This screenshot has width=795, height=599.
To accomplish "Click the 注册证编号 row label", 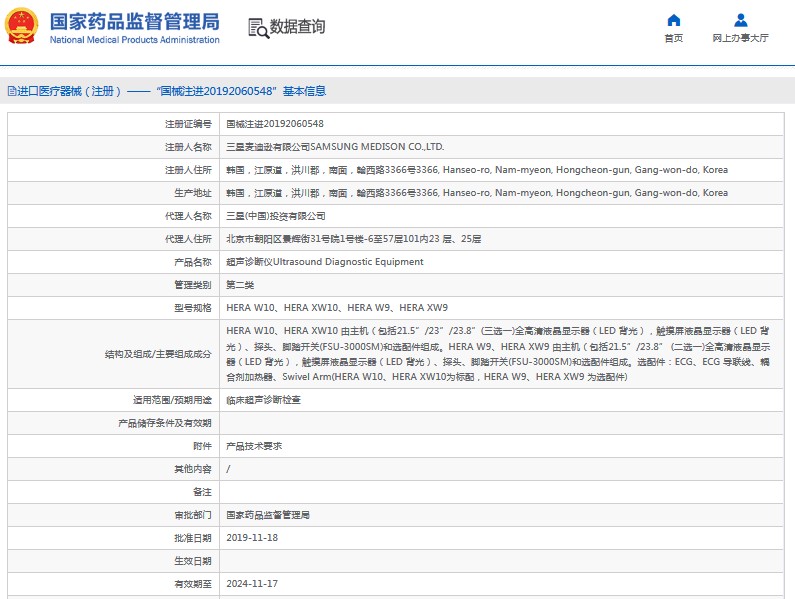I will pyautogui.click(x=188, y=124).
